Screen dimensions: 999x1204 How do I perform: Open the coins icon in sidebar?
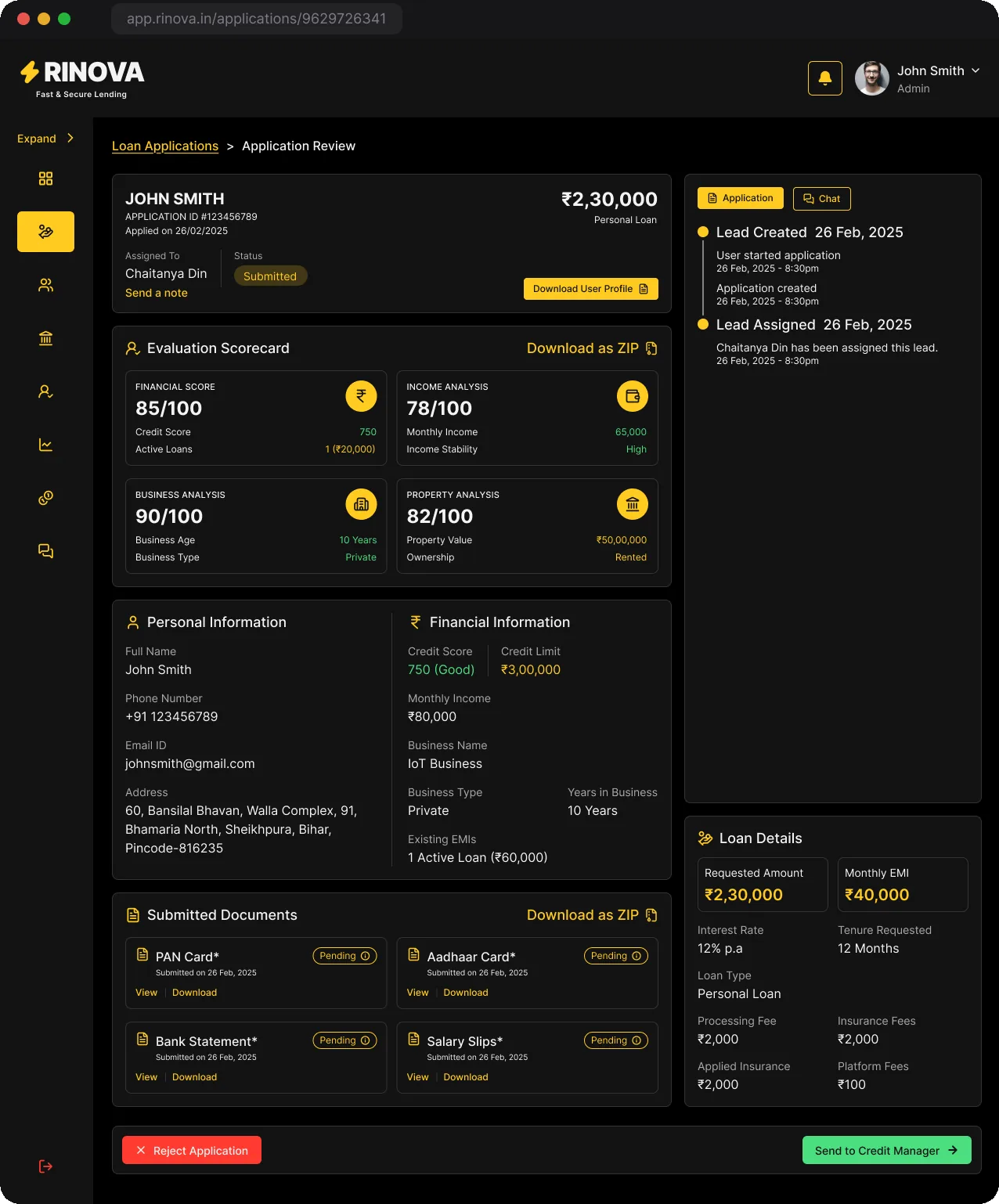pos(45,498)
